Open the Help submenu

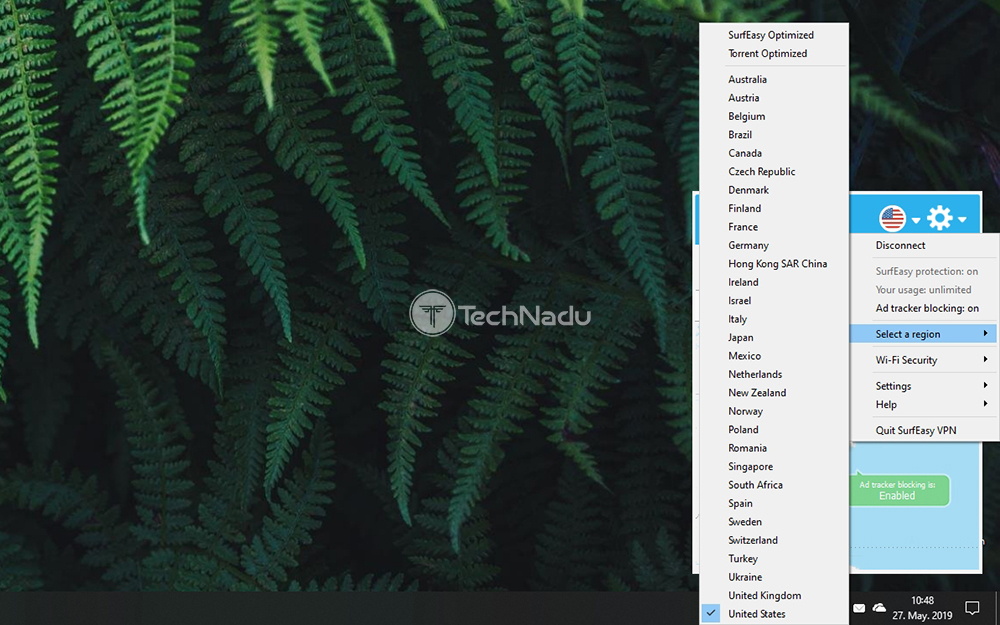925,404
